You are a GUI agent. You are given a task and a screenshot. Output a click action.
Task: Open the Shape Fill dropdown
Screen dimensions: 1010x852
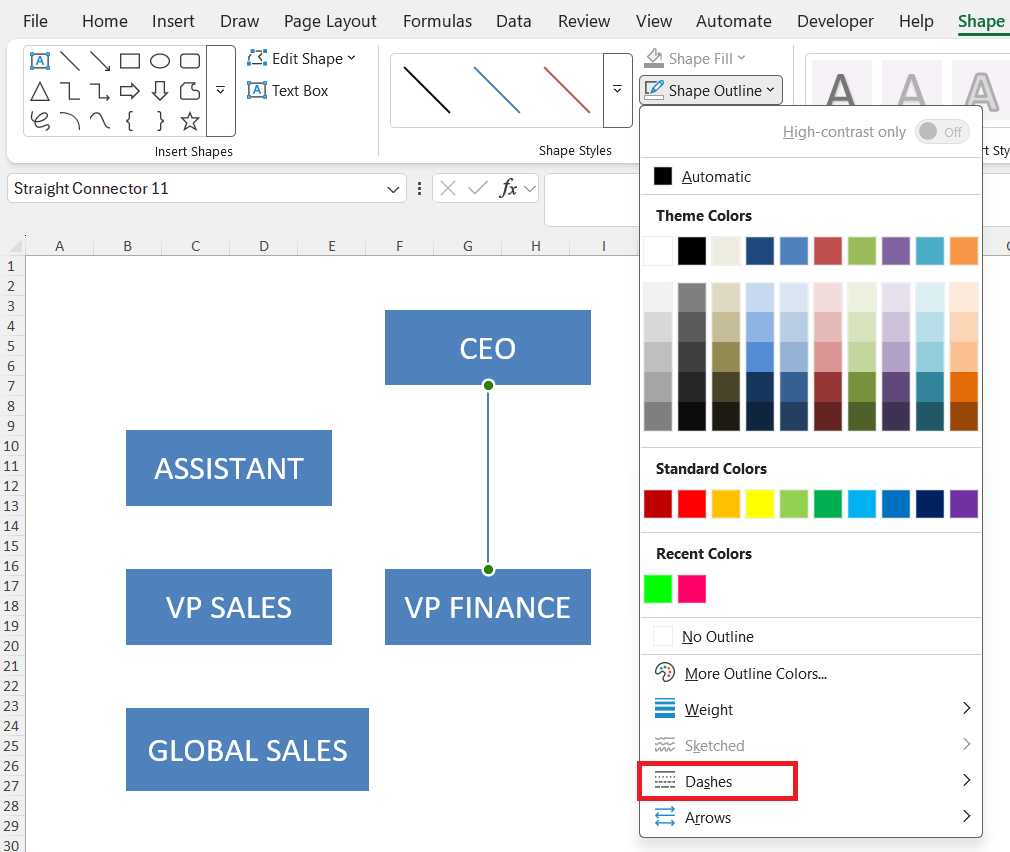tap(695, 59)
